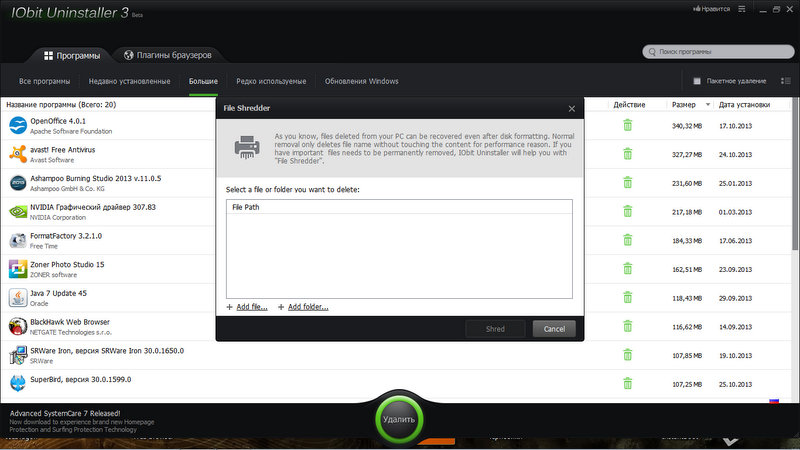Select the Java 7 Update program icon

18,297
